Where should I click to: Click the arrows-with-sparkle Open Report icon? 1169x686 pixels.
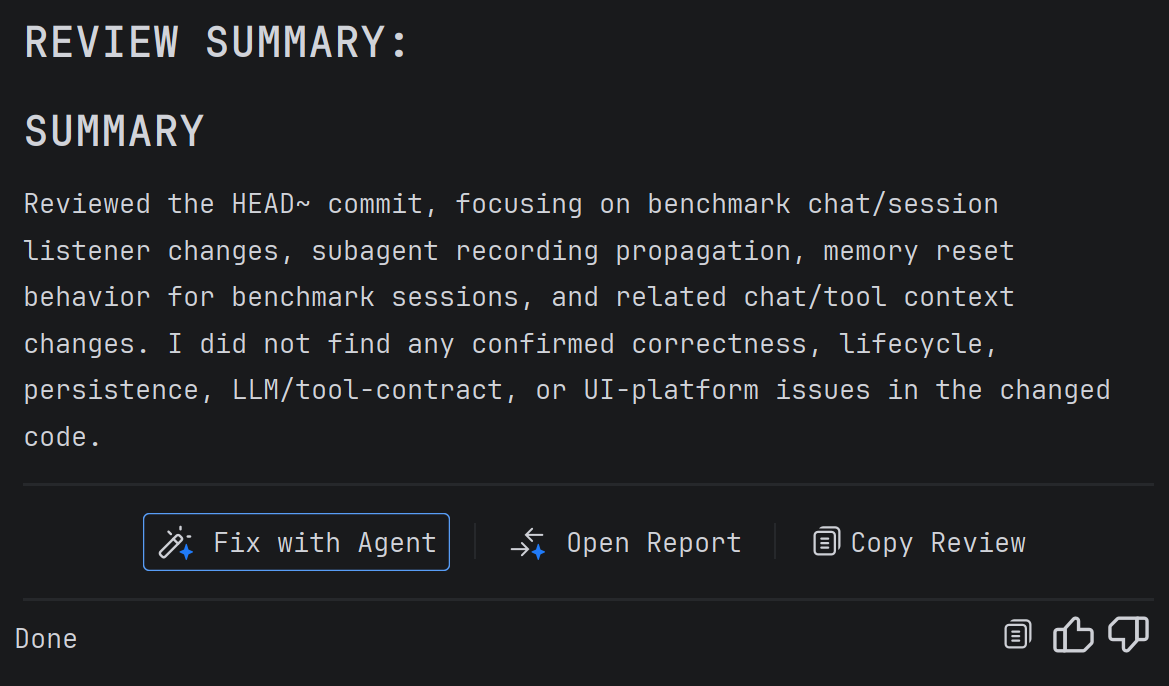click(x=528, y=543)
